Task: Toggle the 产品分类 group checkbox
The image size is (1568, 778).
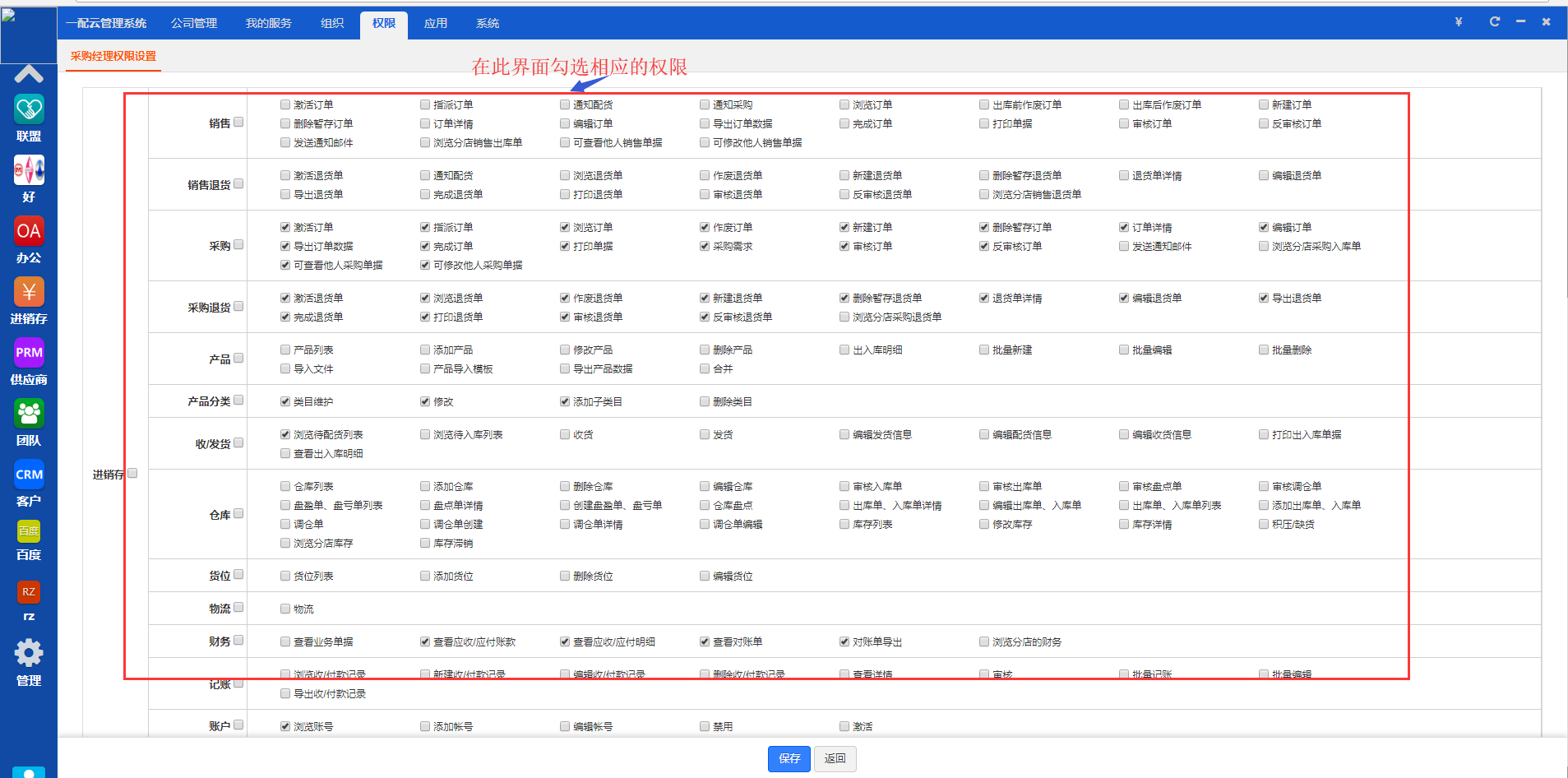Action: [238, 401]
